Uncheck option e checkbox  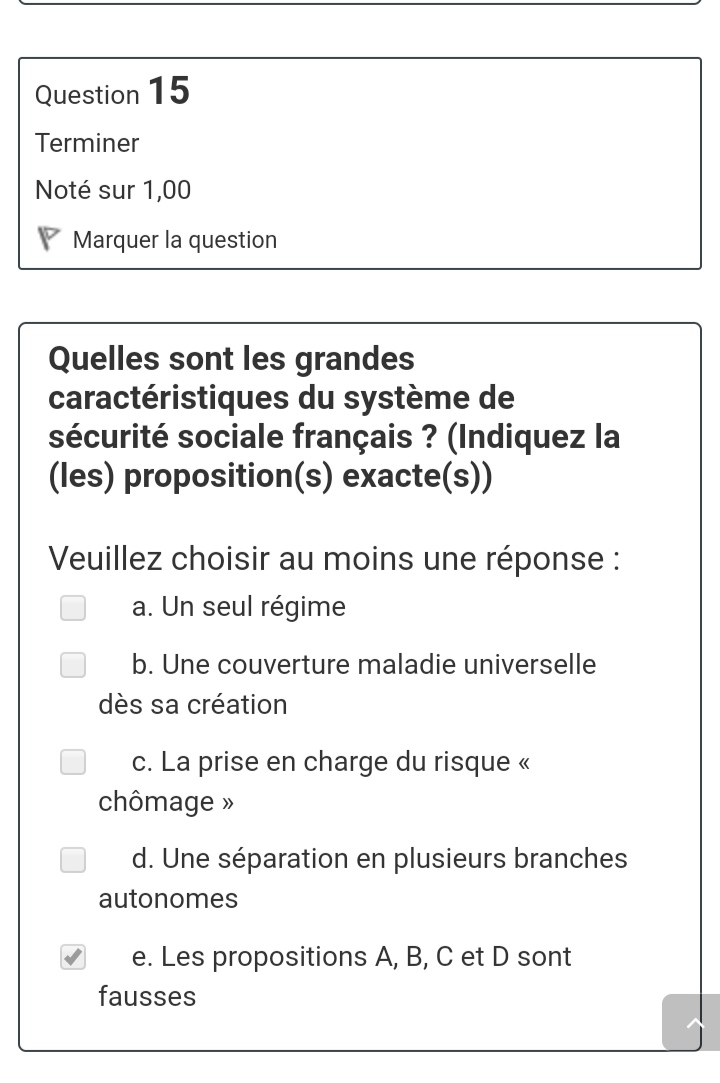coord(72,958)
